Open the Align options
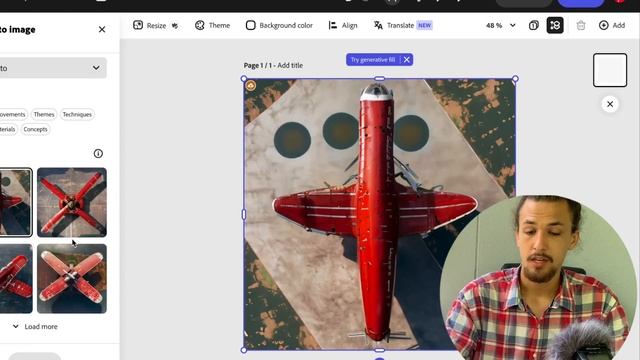This screenshot has width=640, height=360. click(x=343, y=25)
